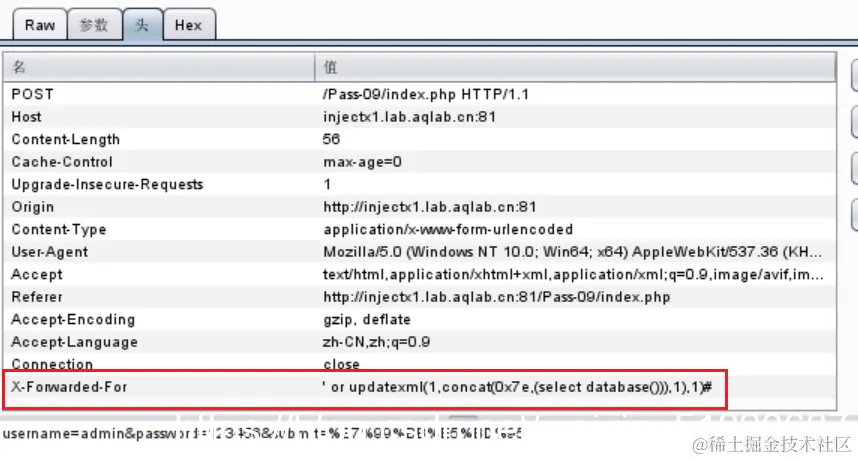Select the max-age=0 value

click(x=362, y=162)
